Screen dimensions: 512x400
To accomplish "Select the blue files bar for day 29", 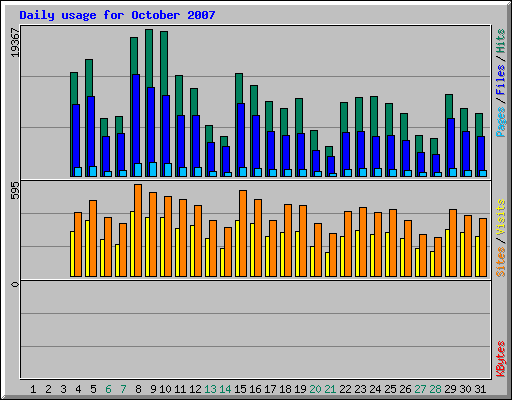I will 451,143.
